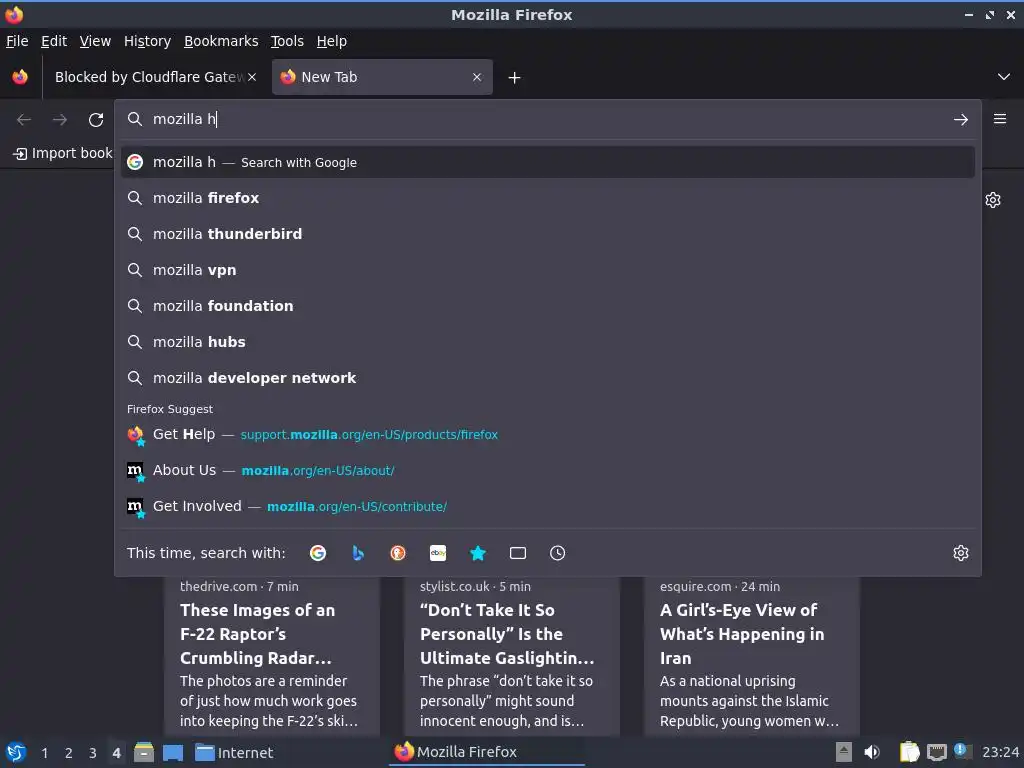Choose the 'mozilla hubs' suggestion
This screenshot has width=1024, height=768.
point(548,342)
